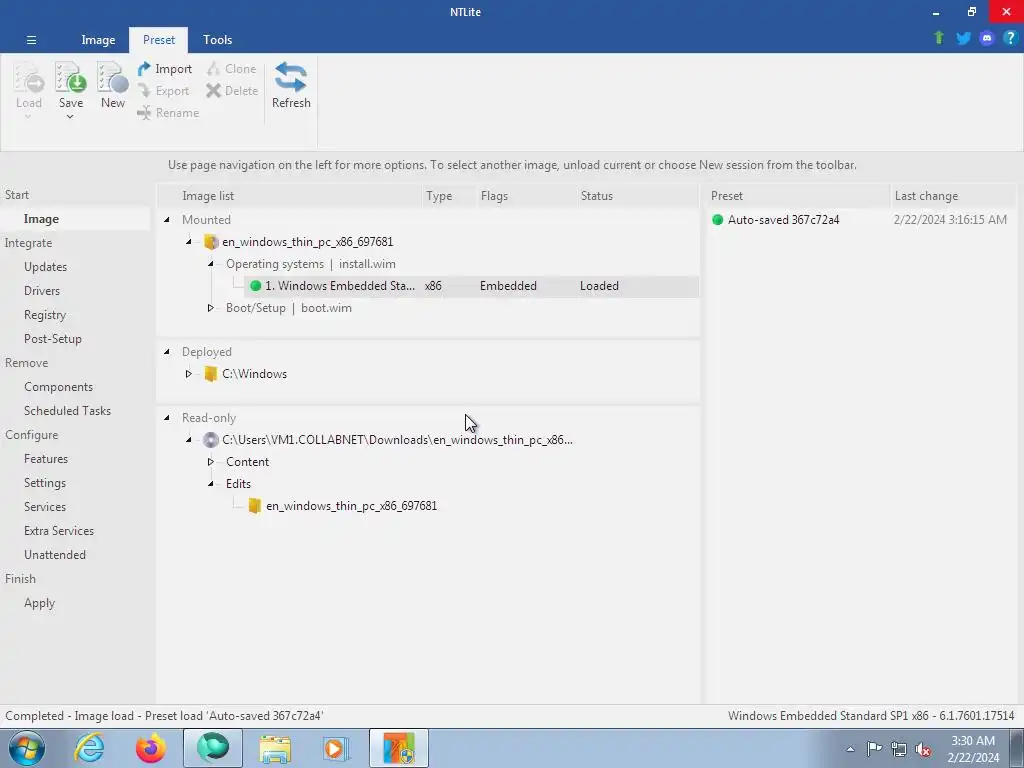Screen dimensions: 1024x768
Task: Open the Services page
Action: (44, 507)
